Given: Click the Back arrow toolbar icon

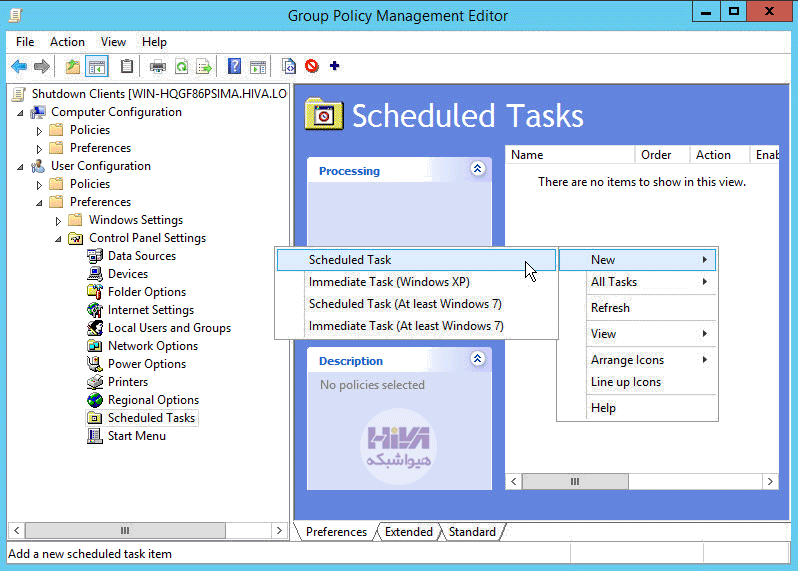Looking at the screenshot, I should click(19, 66).
